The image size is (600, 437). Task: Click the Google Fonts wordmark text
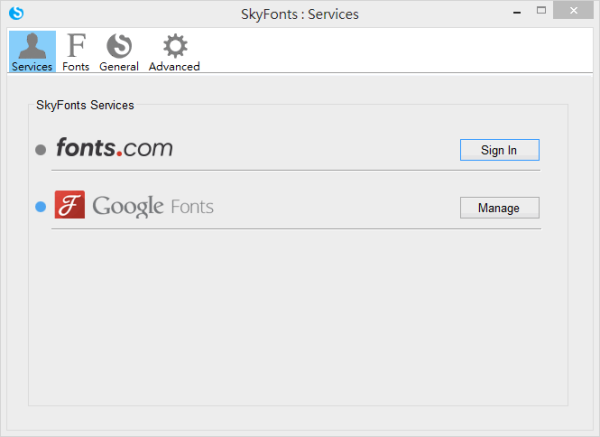pos(152,207)
